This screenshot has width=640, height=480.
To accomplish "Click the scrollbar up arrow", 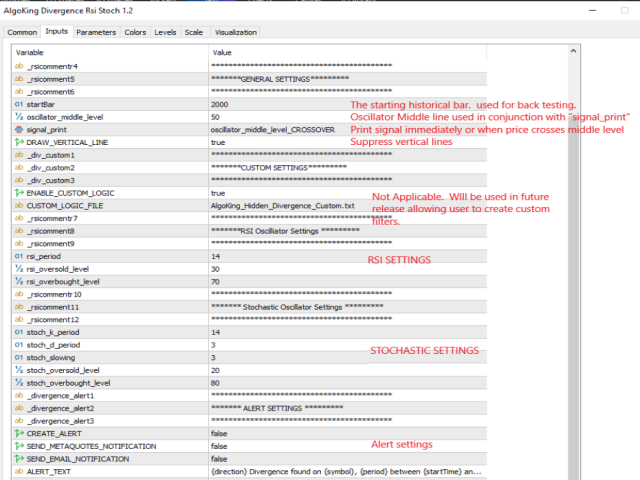I will coord(573,51).
